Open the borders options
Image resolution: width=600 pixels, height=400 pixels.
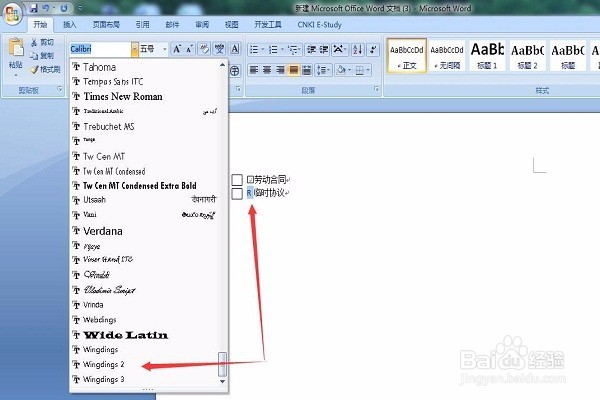click(362, 70)
